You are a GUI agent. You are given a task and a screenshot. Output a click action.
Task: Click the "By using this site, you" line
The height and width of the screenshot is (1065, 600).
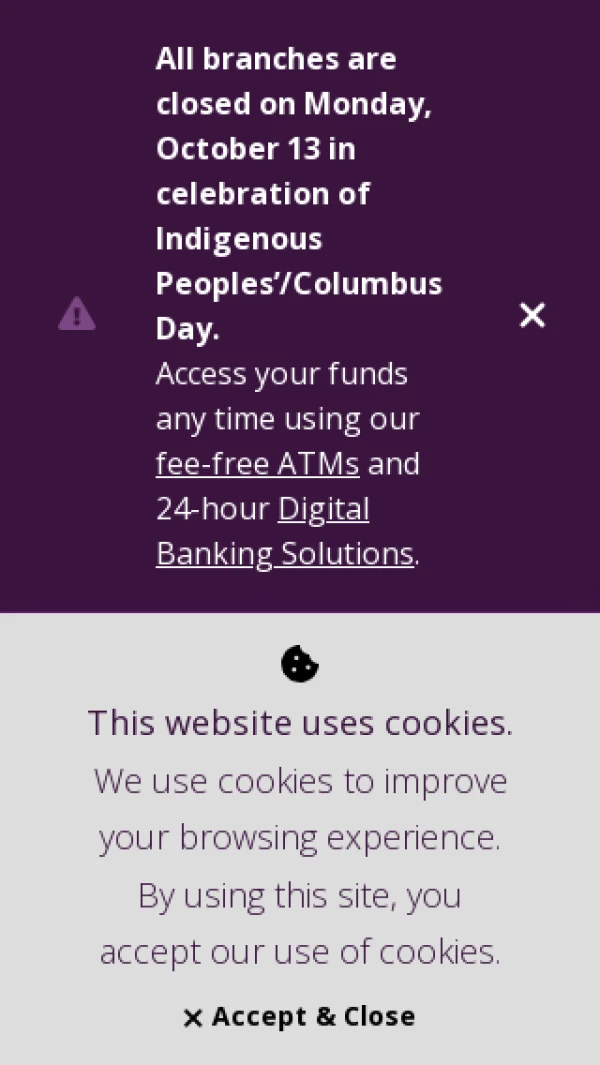coord(300,895)
